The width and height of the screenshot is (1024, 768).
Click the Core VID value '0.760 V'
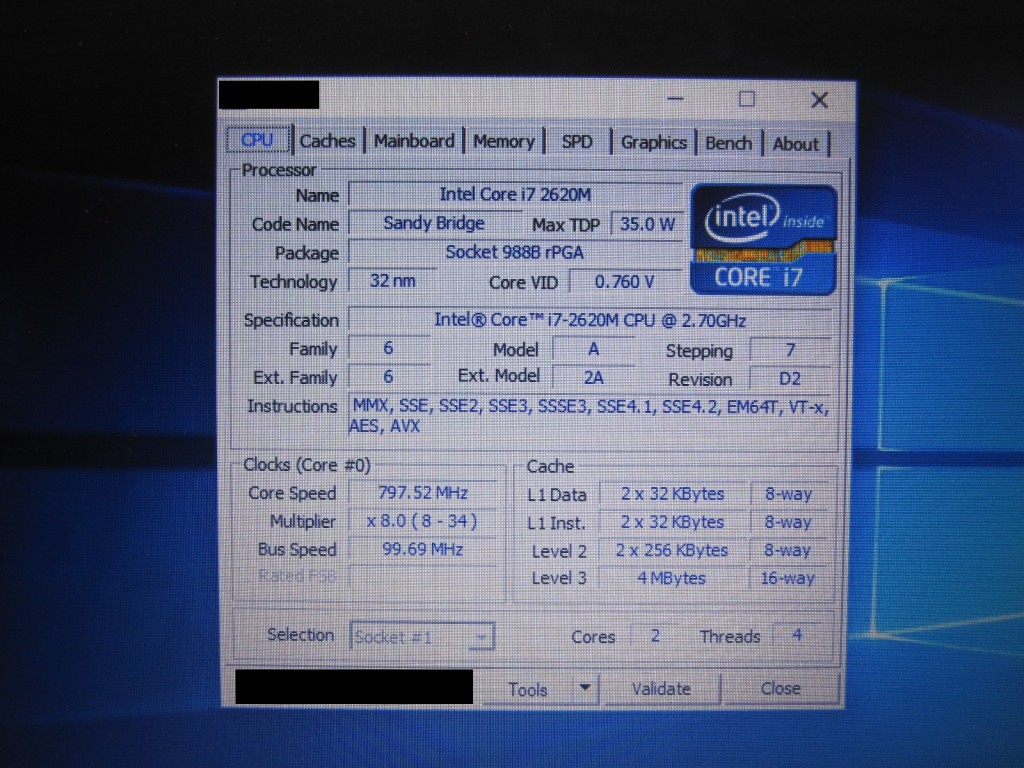pyautogui.click(x=624, y=281)
